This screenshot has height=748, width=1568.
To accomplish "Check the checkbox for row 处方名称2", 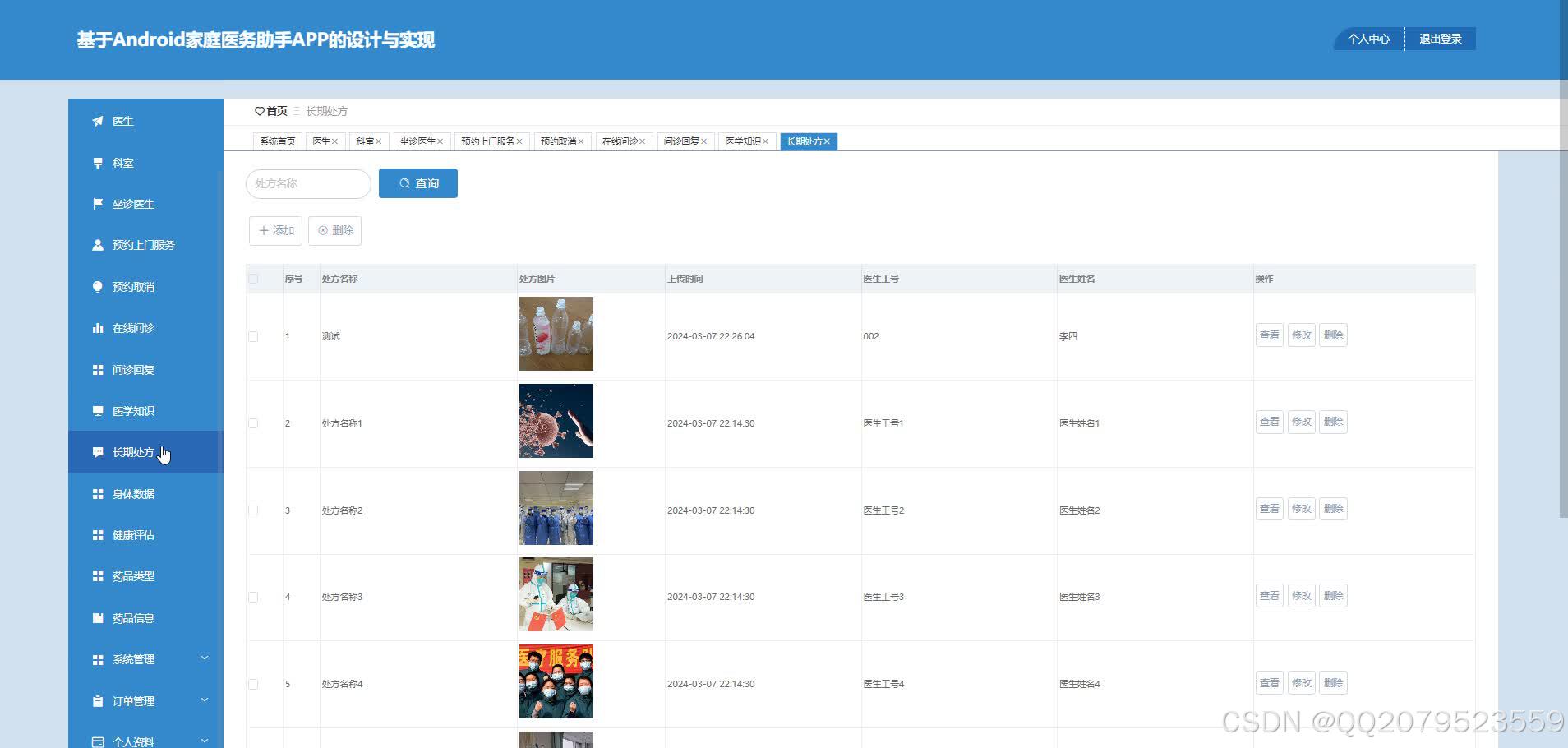I will (x=253, y=510).
